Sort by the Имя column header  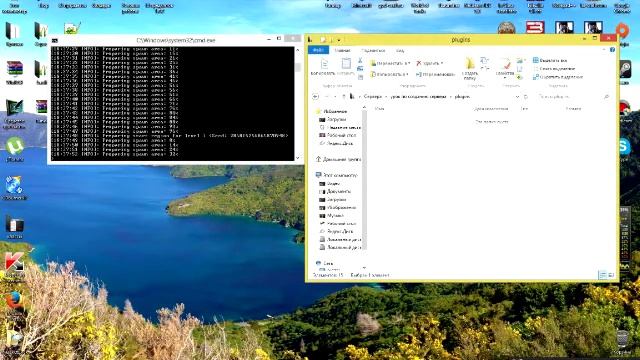pos(379,109)
